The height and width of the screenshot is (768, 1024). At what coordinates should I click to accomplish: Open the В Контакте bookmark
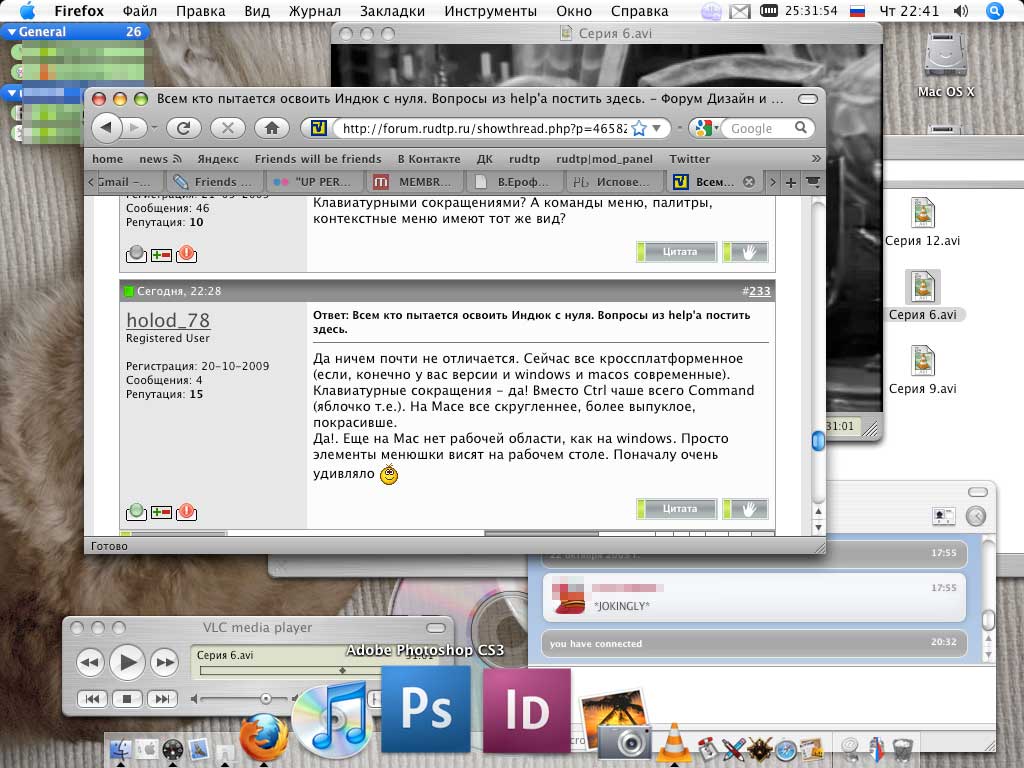pyautogui.click(x=429, y=159)
